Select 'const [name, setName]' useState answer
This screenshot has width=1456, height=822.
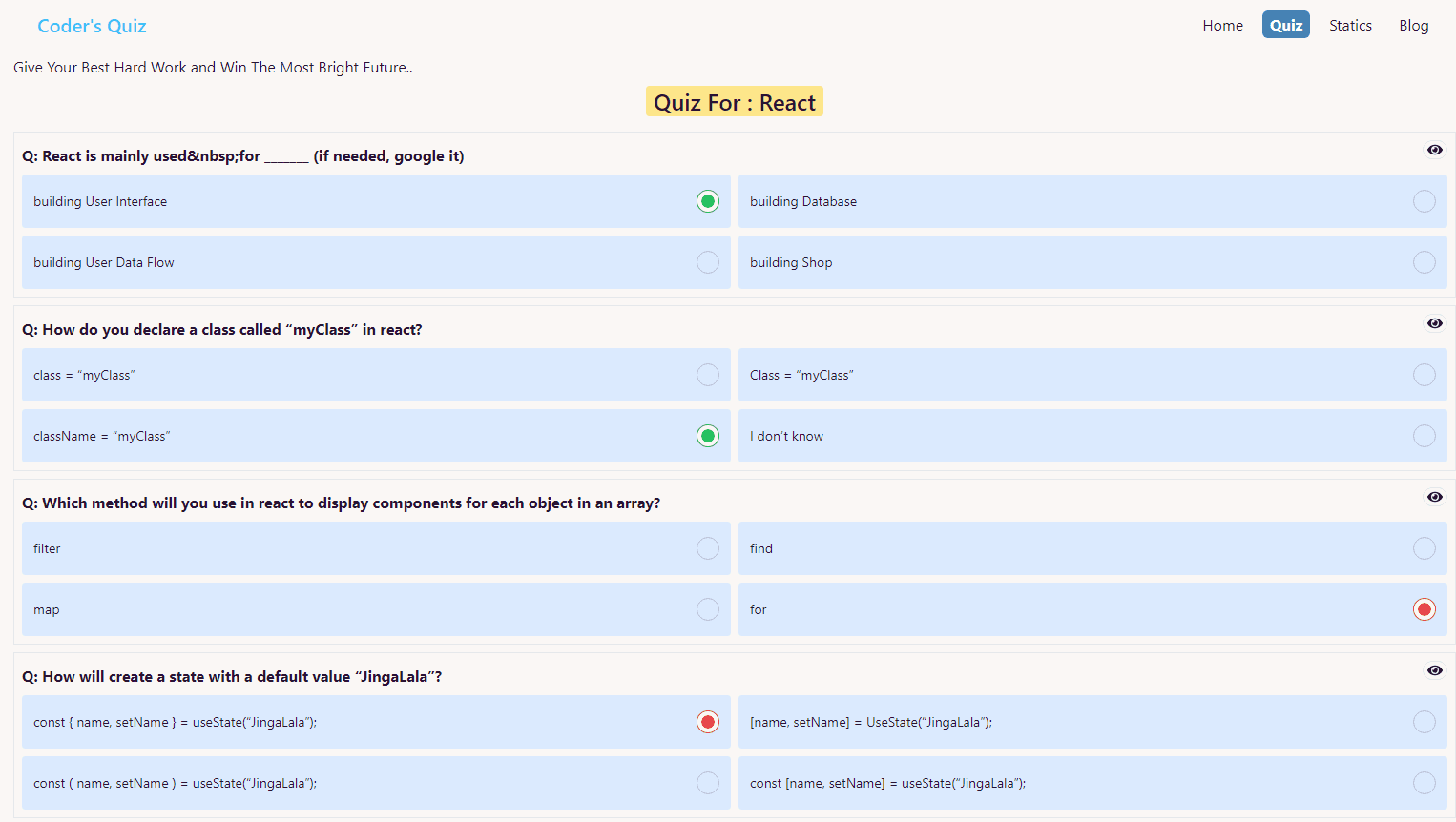click(1424, 783)
